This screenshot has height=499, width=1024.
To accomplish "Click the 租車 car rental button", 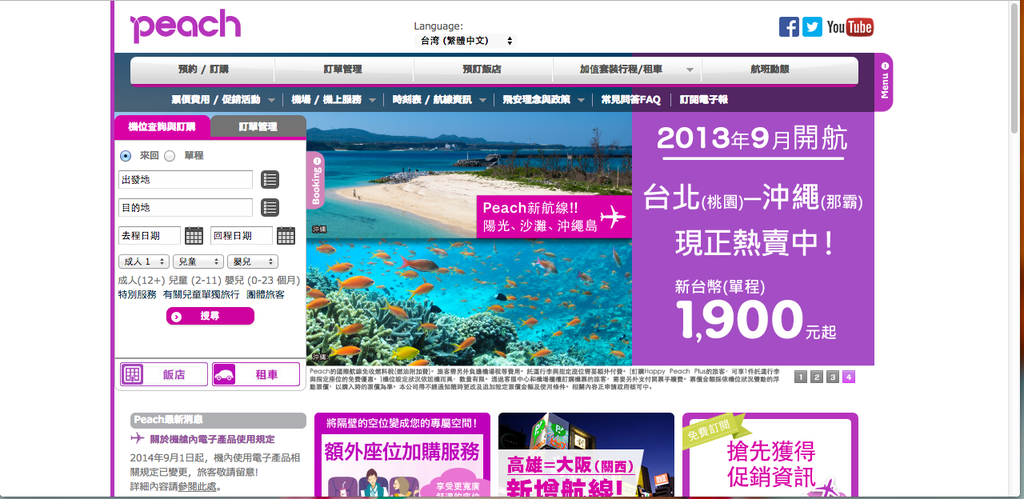I will click(x=256, y=375).
